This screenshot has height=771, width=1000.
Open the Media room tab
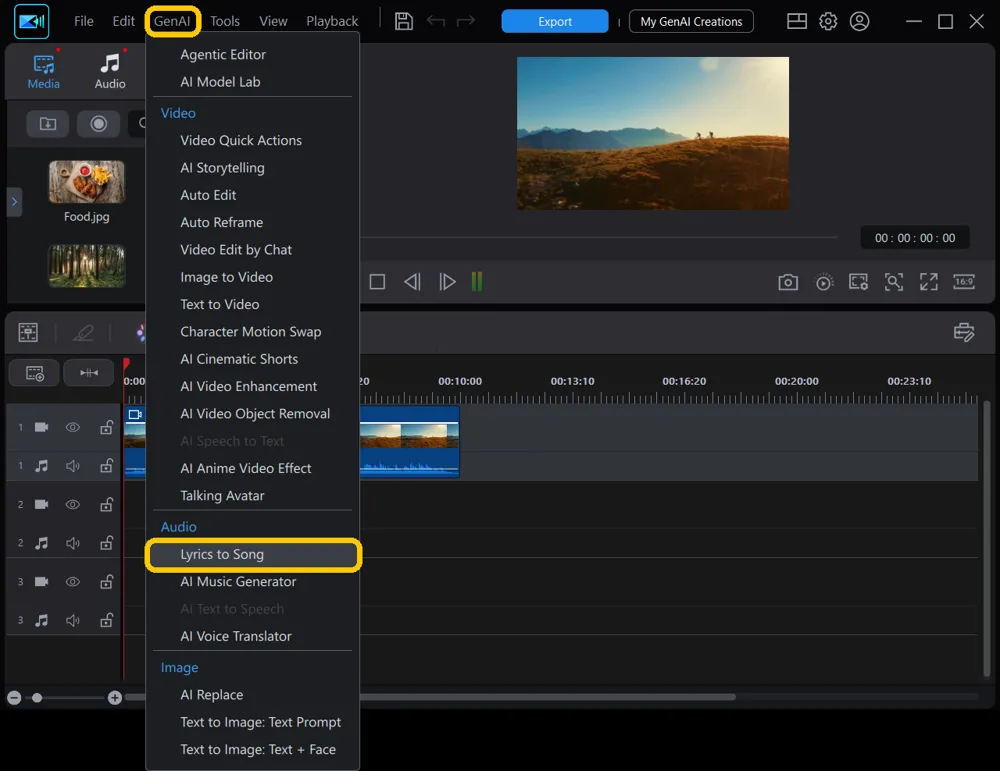coord(43,71)
